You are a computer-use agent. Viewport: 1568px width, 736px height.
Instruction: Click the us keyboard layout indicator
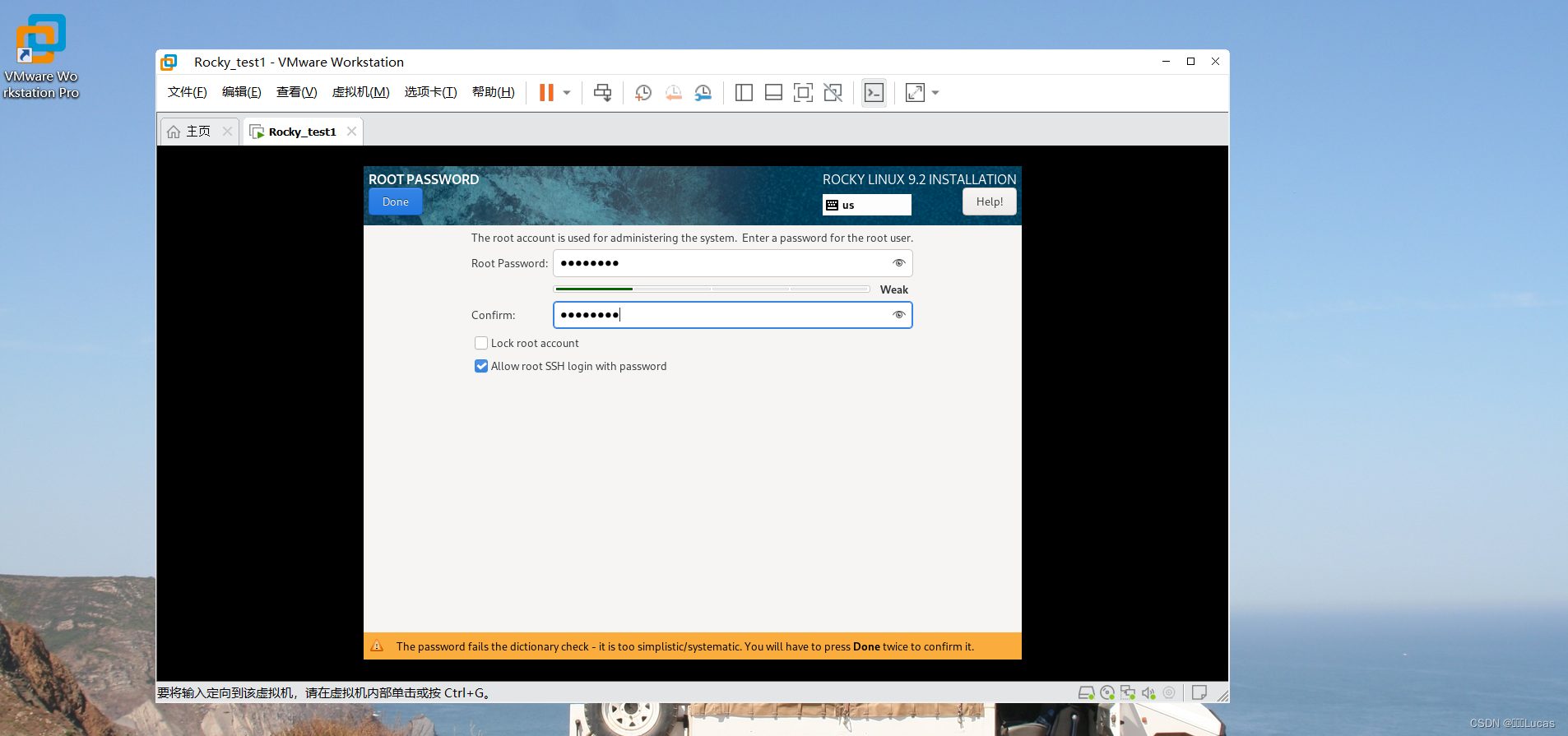(867, 205)
